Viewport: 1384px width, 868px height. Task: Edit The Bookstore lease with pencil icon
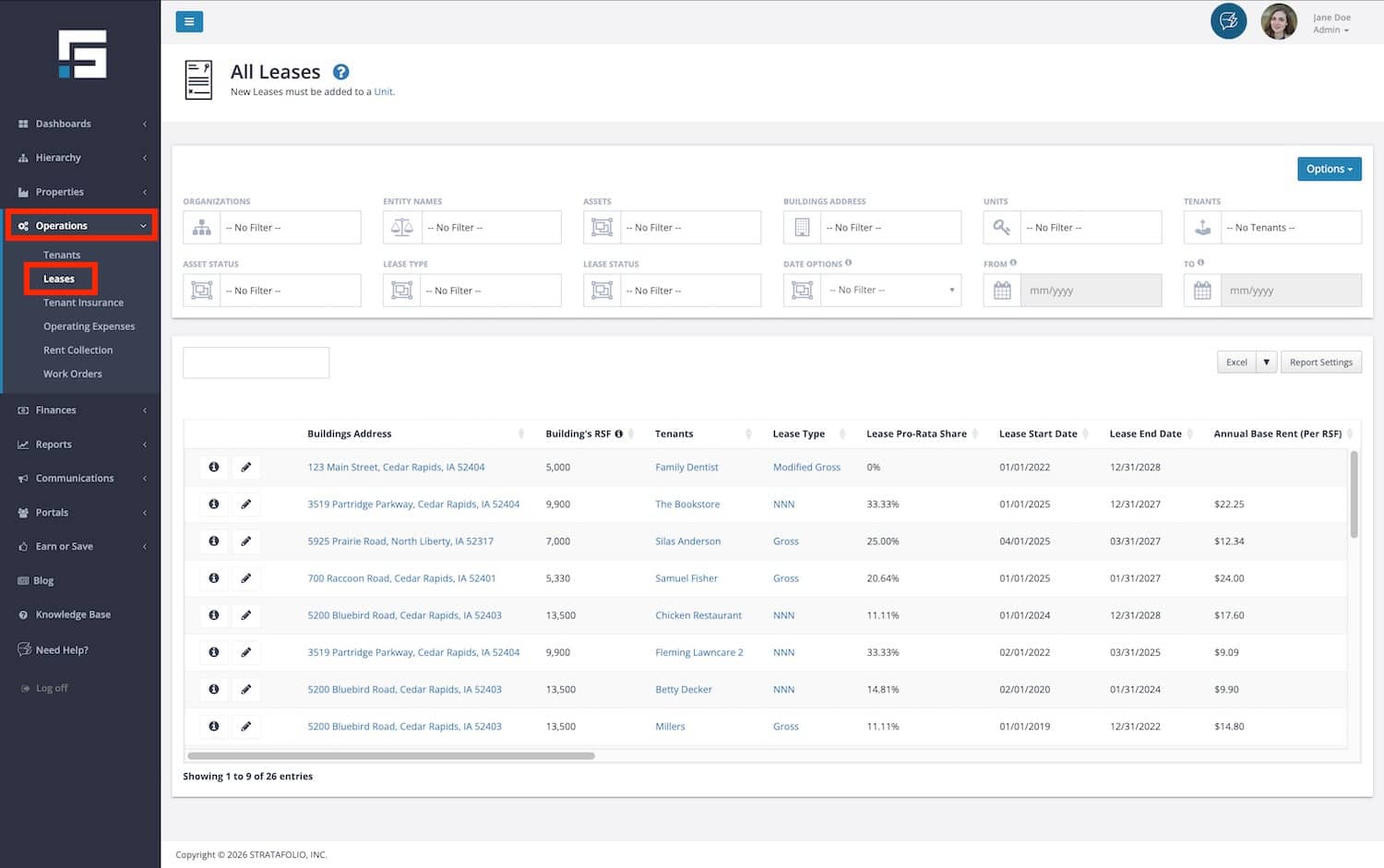point(246,505)
